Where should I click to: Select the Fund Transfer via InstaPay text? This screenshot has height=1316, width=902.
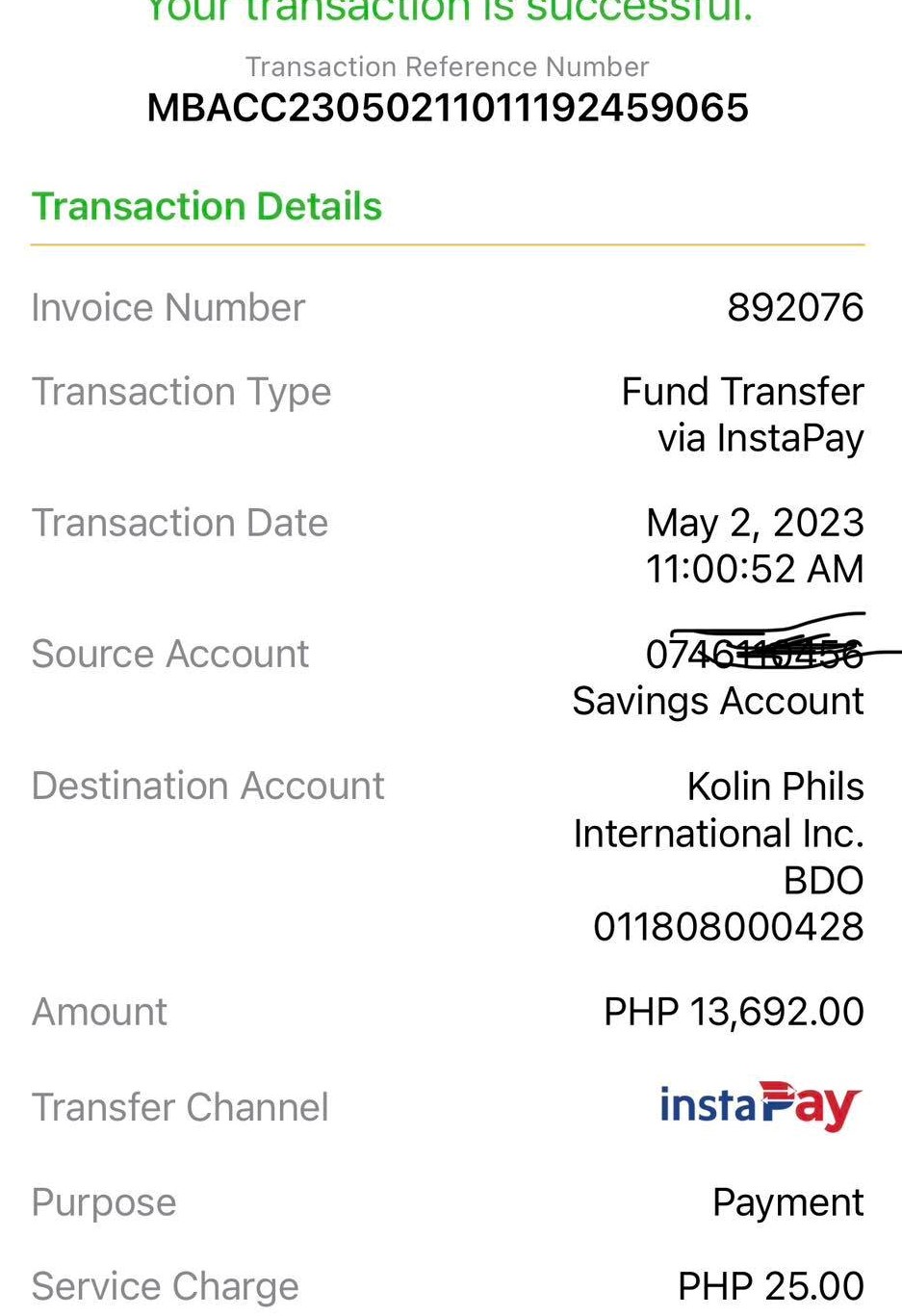click(x=742, y=415)
